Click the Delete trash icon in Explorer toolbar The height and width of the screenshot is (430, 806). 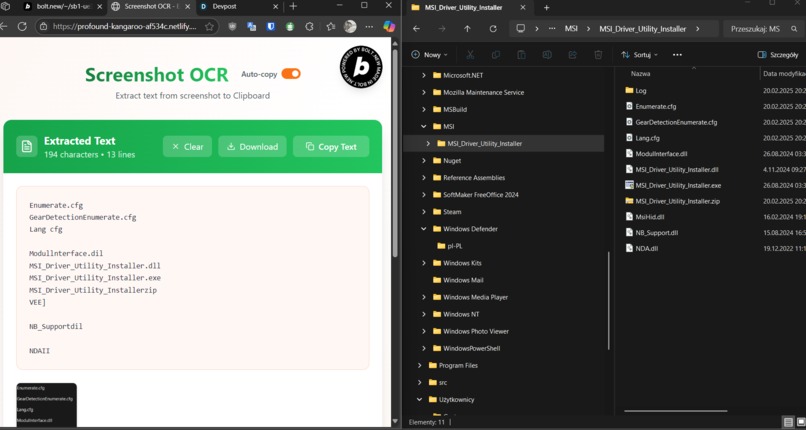(x=598, y=54)
